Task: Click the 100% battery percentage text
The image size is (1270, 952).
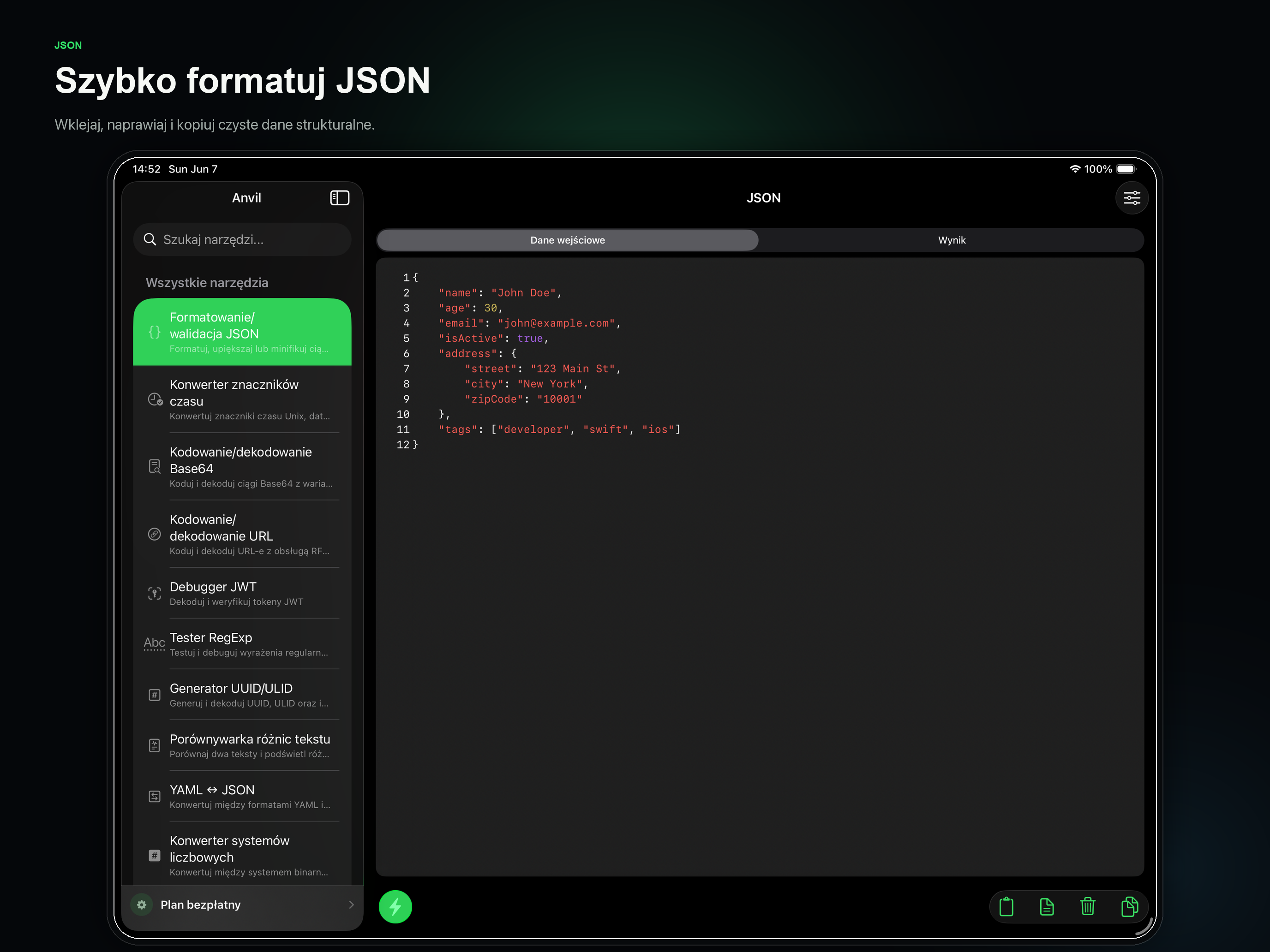Action: (1098, 169)
